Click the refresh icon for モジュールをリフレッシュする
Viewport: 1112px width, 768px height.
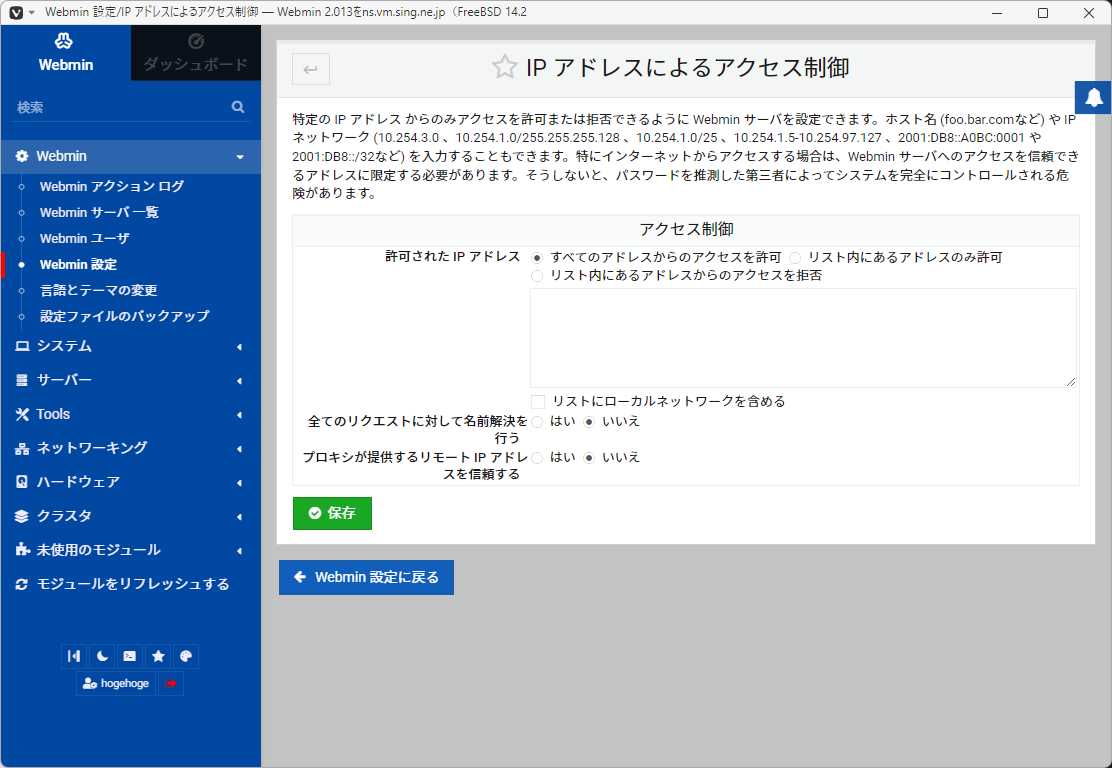(x=22, y=584)
